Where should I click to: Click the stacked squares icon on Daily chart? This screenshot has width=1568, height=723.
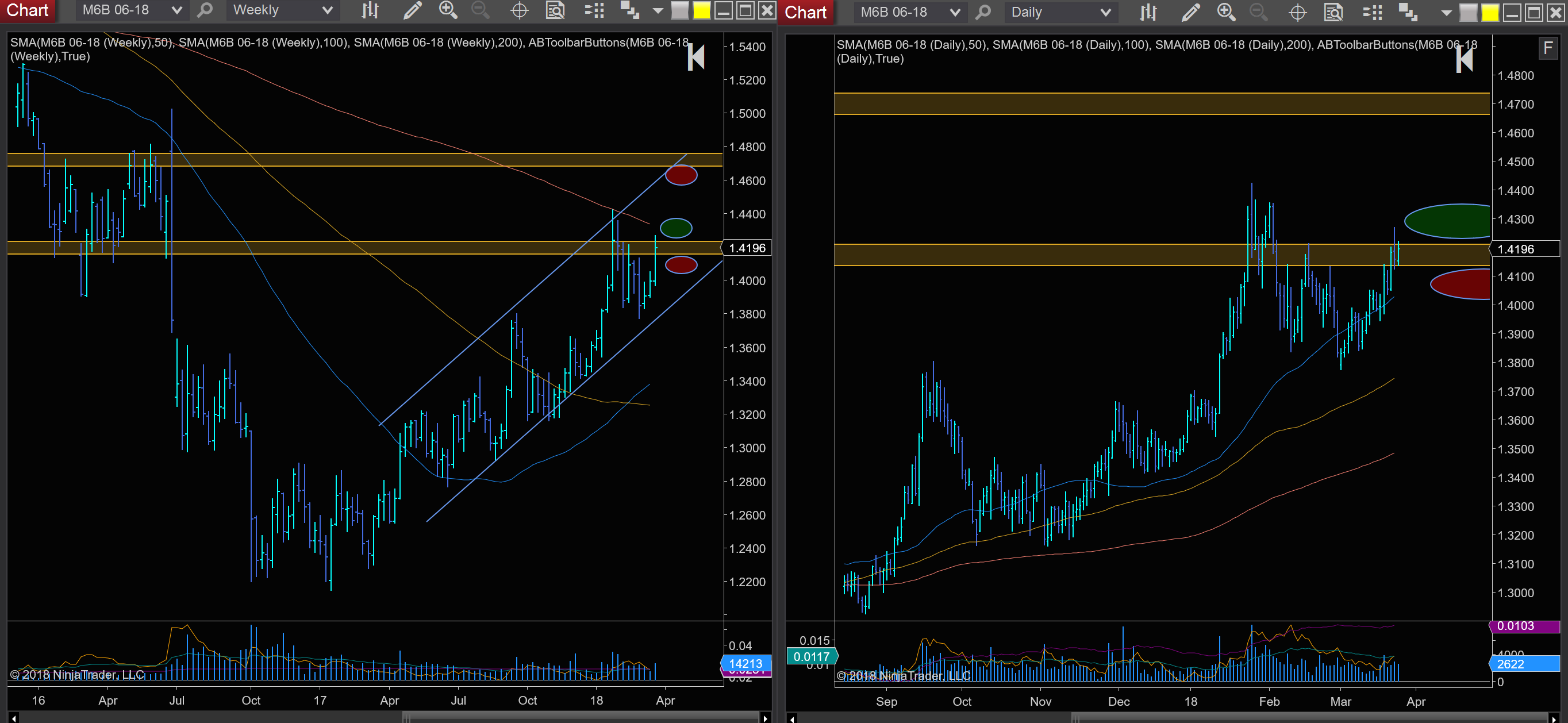(x=1408, y=12)
